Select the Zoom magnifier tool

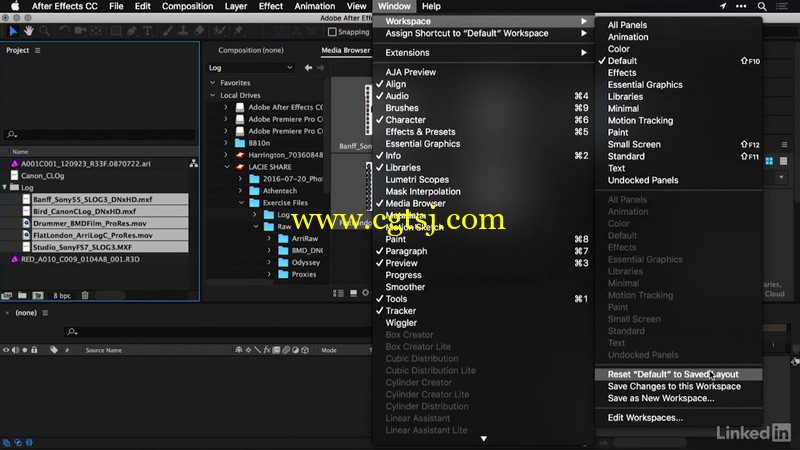click(44, 31)
